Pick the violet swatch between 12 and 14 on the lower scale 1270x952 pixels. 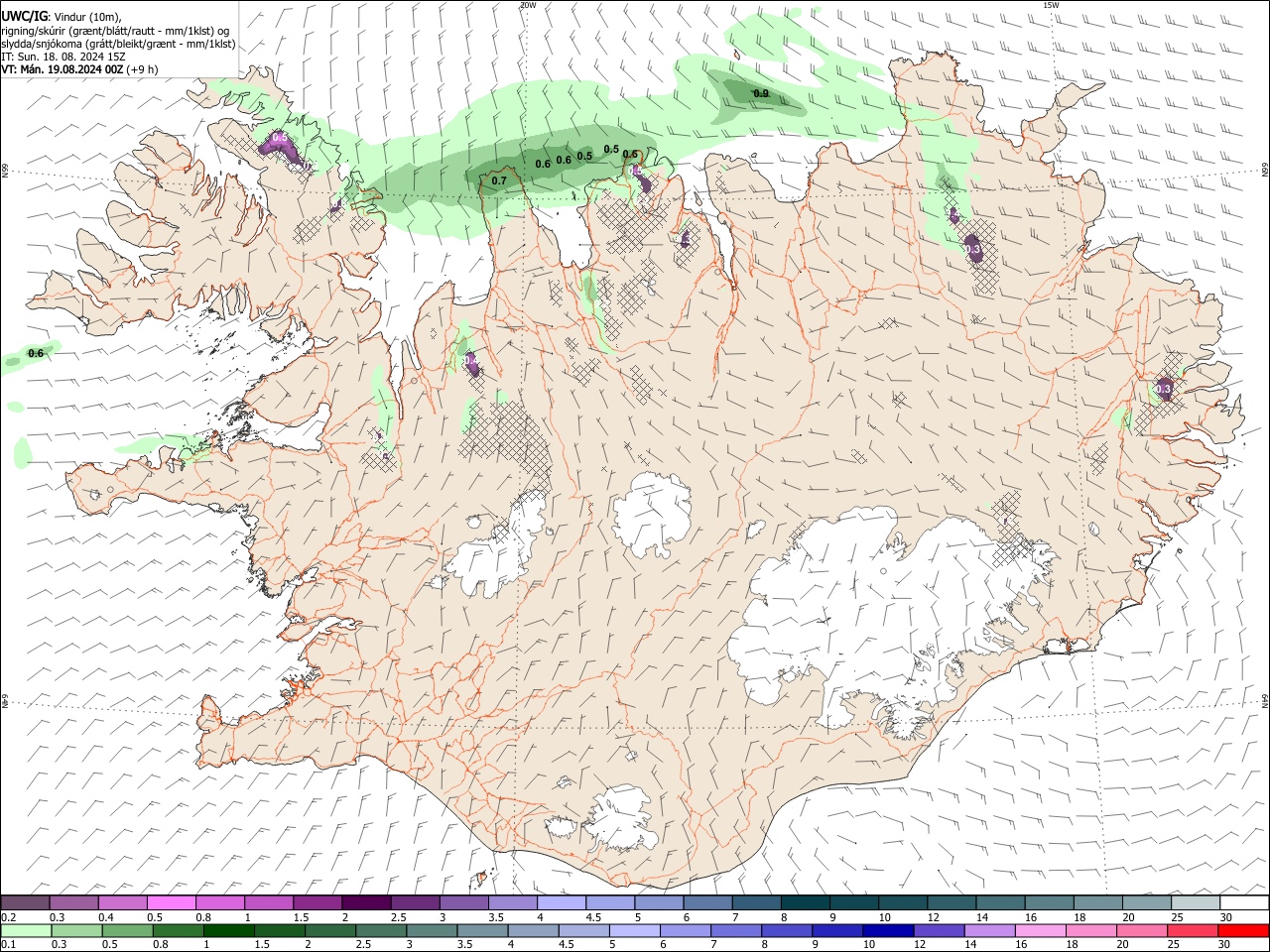940,930
